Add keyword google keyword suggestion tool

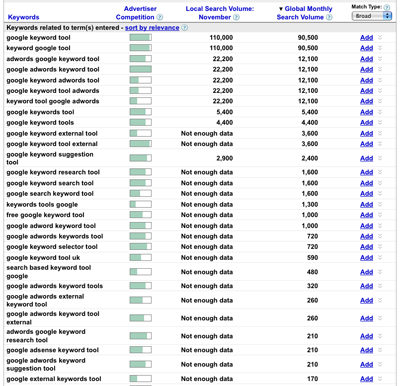(366, 158)
